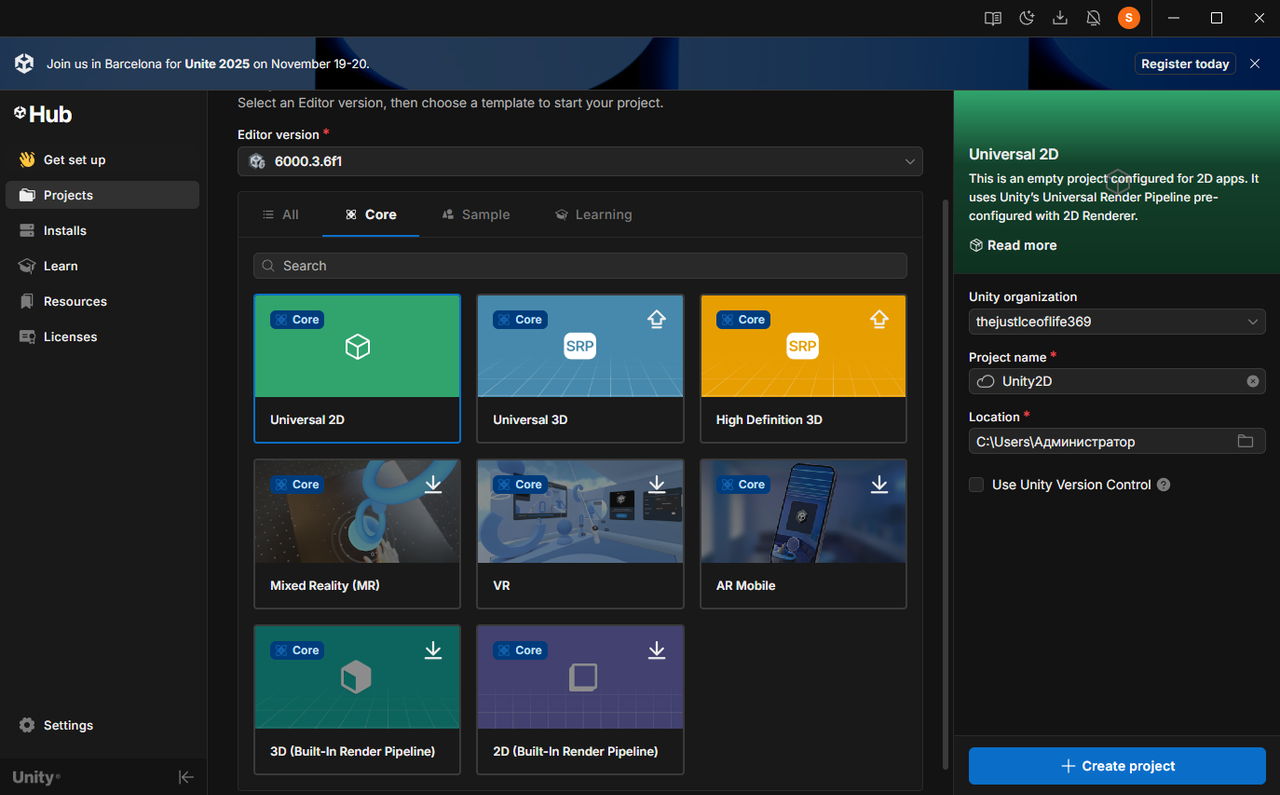Select the Core templates tab

pos(370,215)
